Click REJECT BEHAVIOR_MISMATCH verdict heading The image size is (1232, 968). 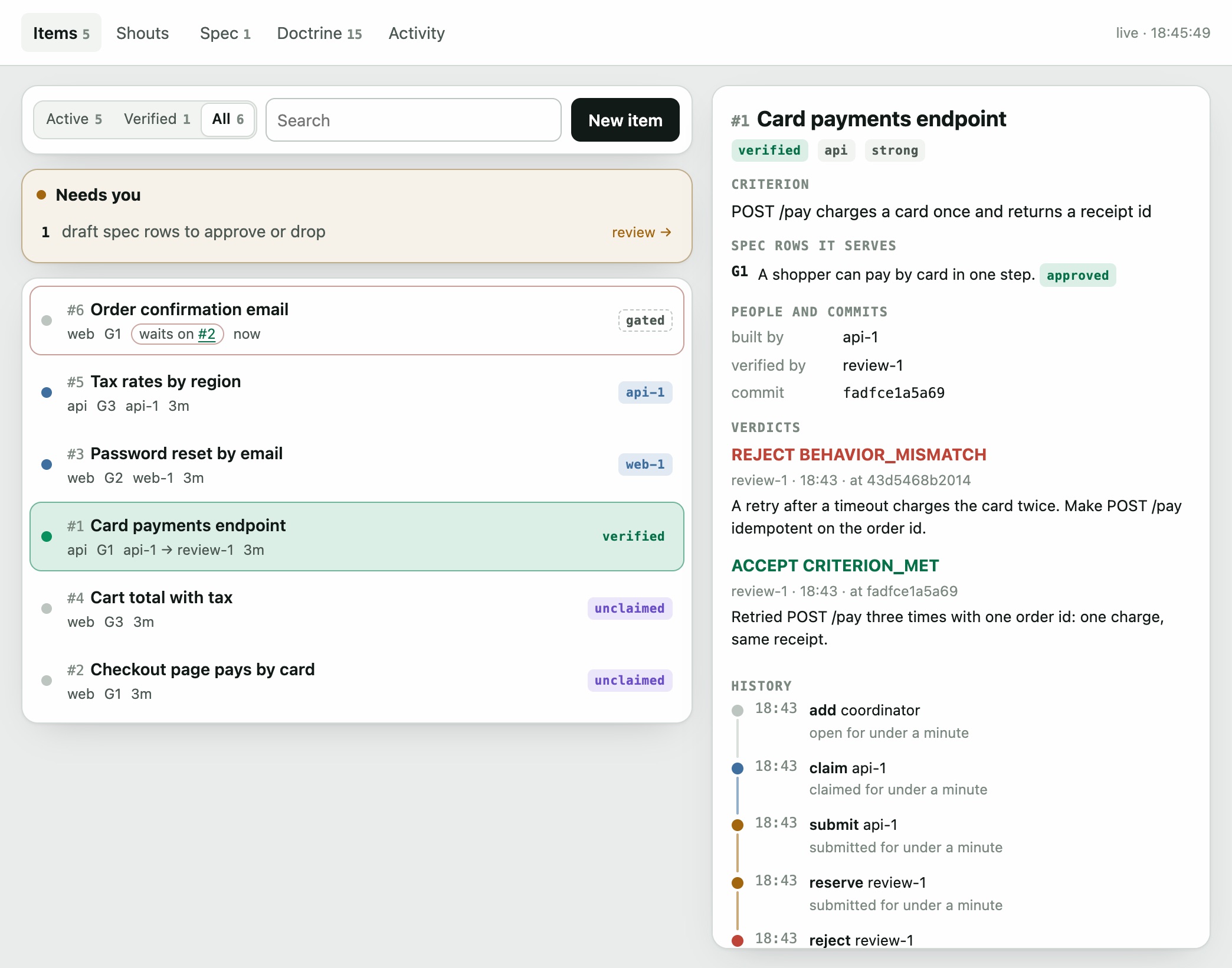[x=859, y=454]
